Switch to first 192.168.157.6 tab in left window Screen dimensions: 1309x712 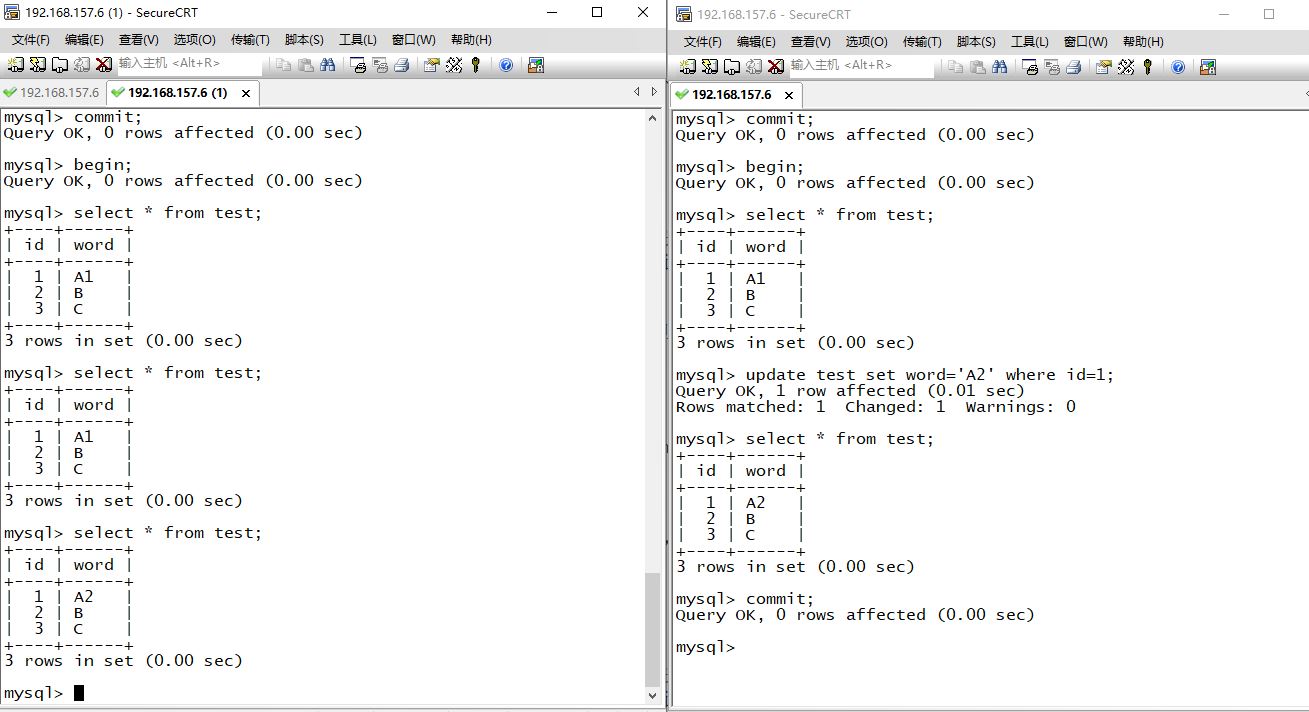pos(52,92)
